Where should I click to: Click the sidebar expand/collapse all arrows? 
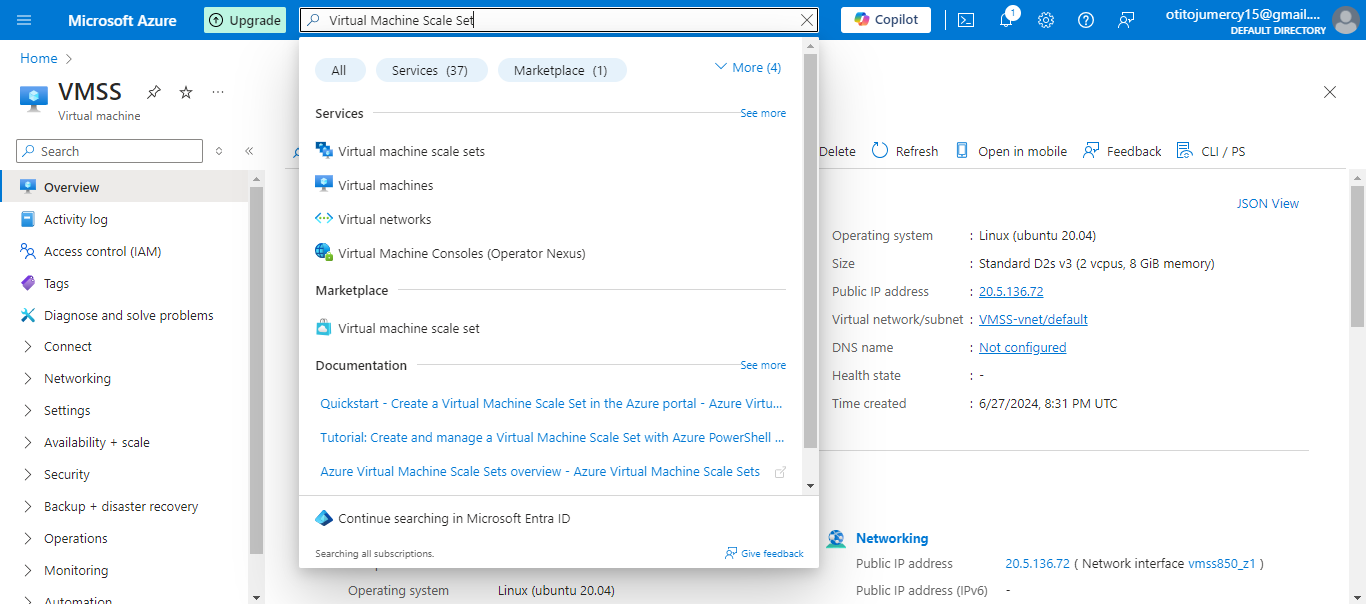[220, 151]
